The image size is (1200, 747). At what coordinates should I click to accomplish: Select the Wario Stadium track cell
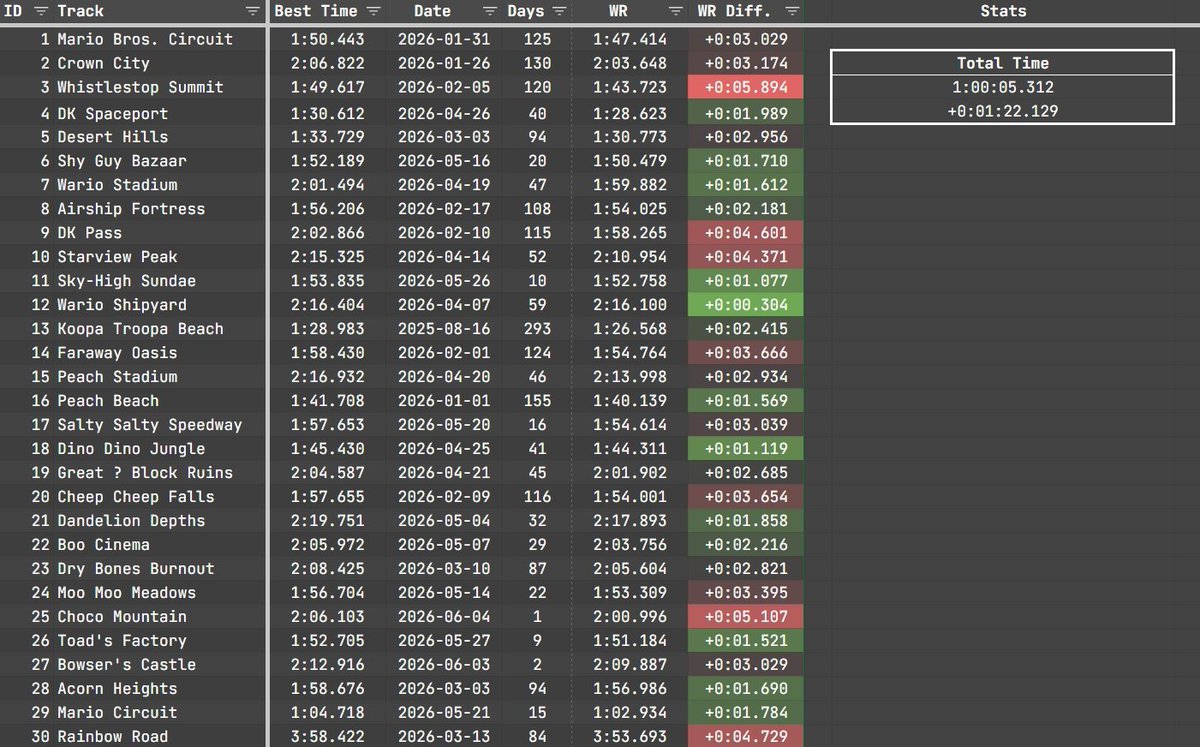click(x=160, y=185)
